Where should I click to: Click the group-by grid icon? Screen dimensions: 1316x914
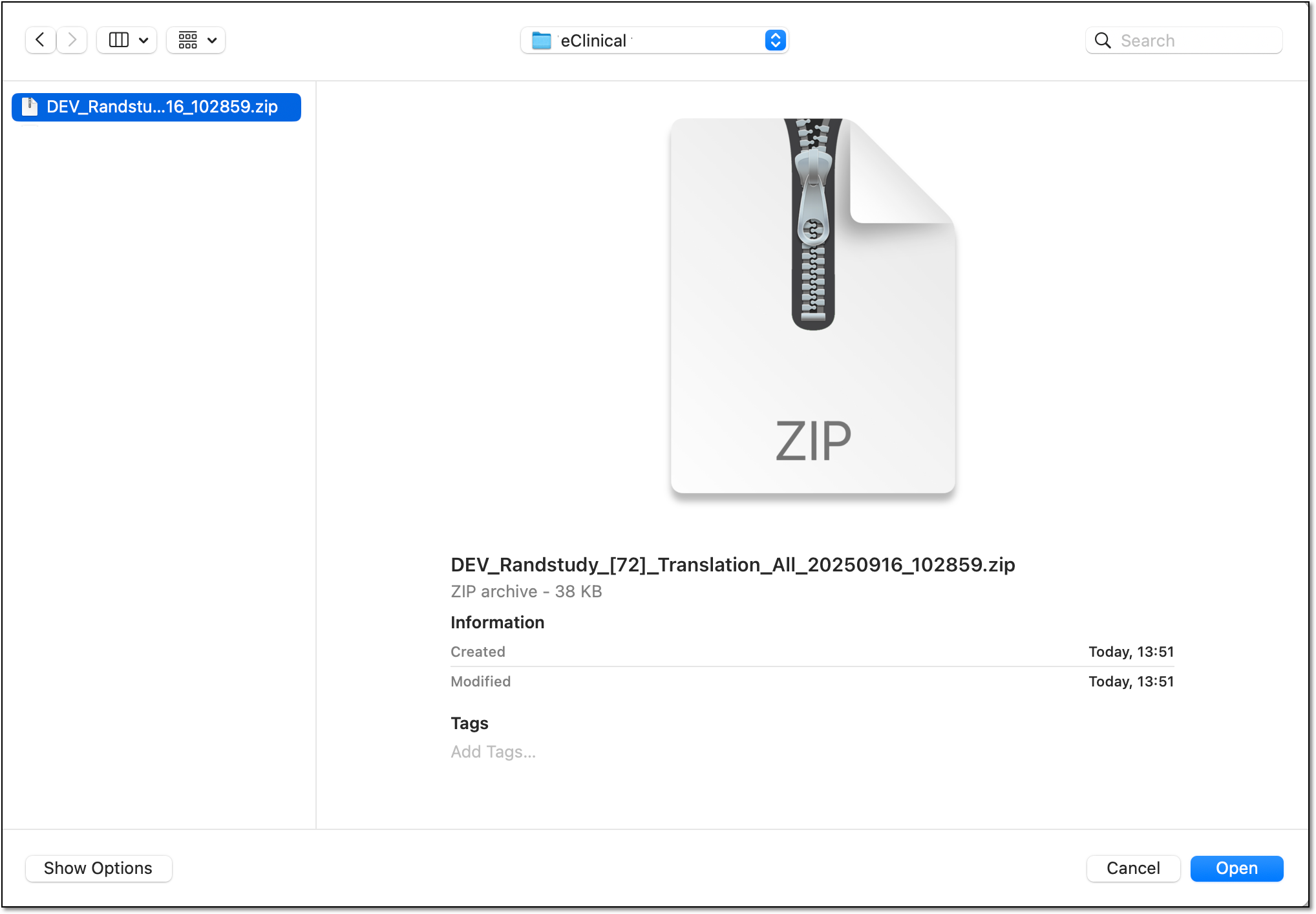[x=188, y=40]
